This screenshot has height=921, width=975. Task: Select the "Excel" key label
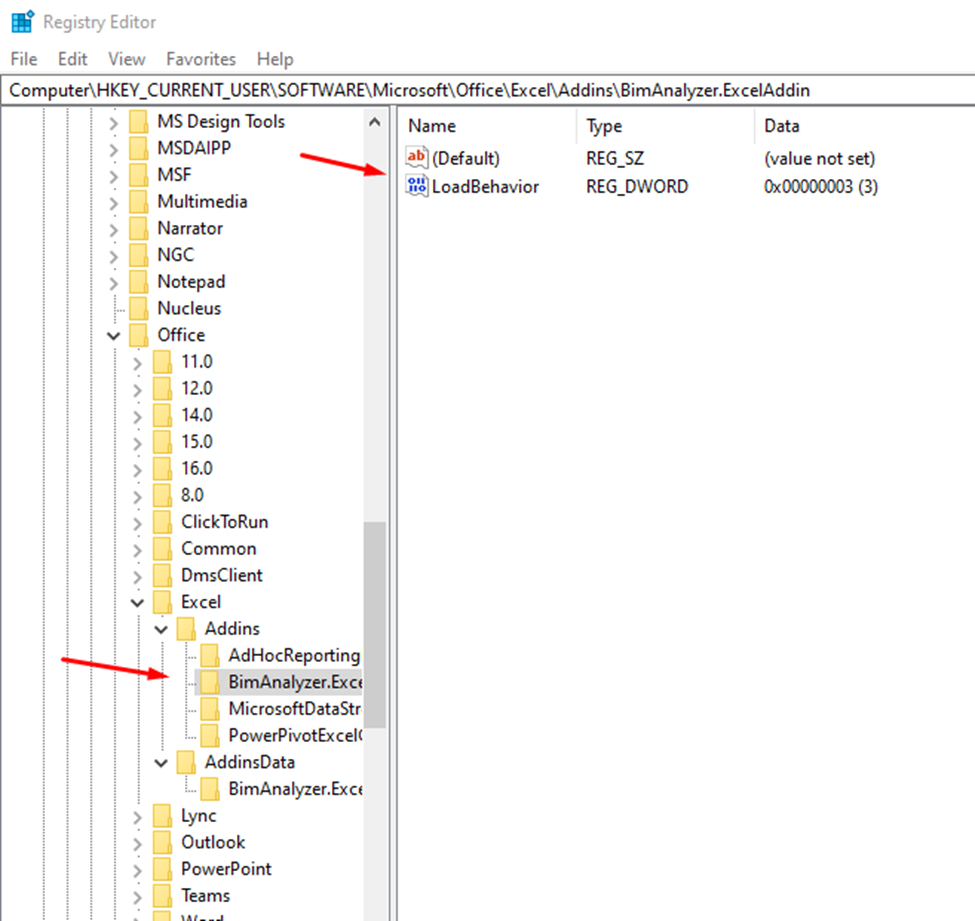(x=201, y=602)
